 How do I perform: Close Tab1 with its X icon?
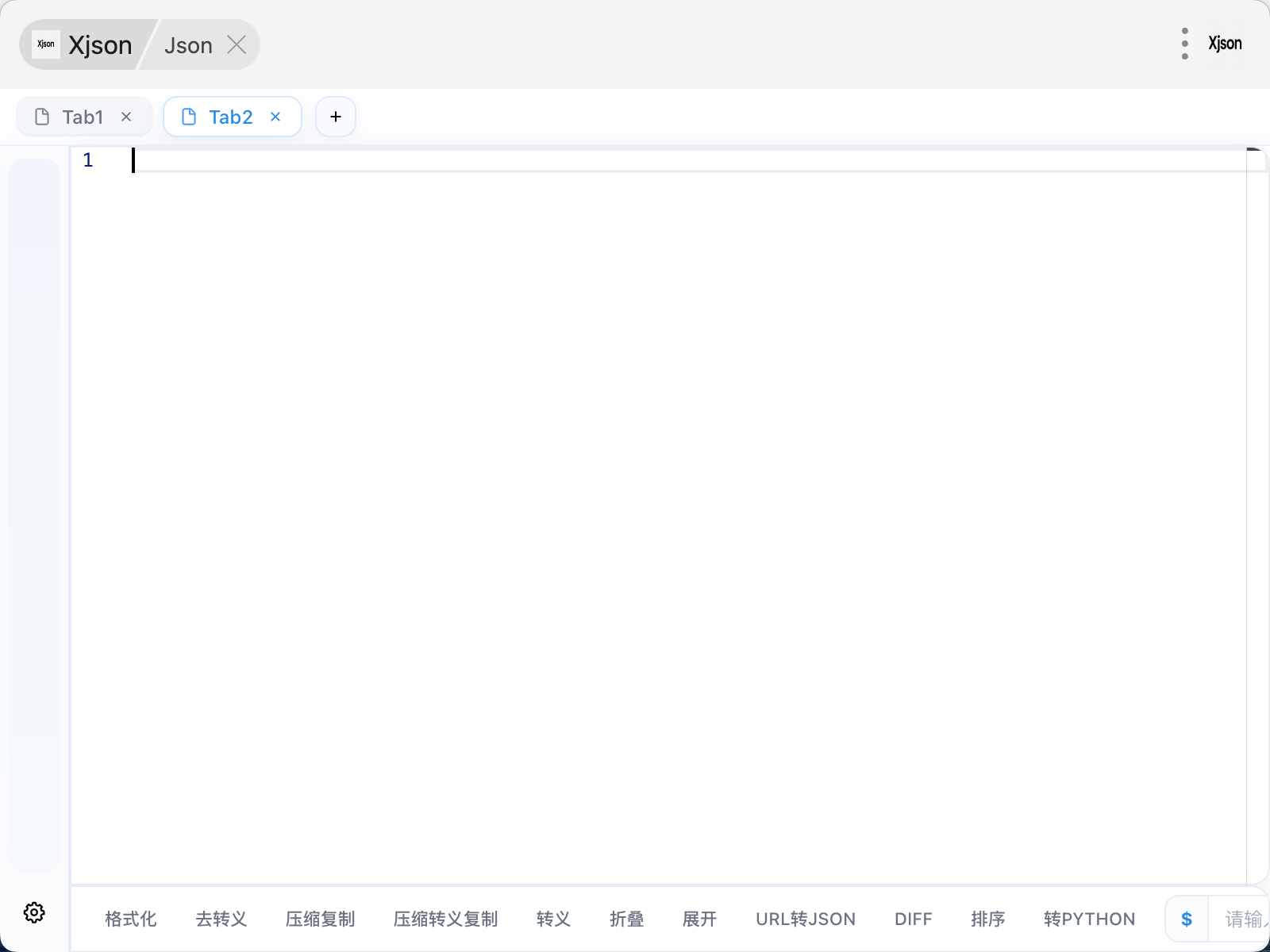point(126,117)
